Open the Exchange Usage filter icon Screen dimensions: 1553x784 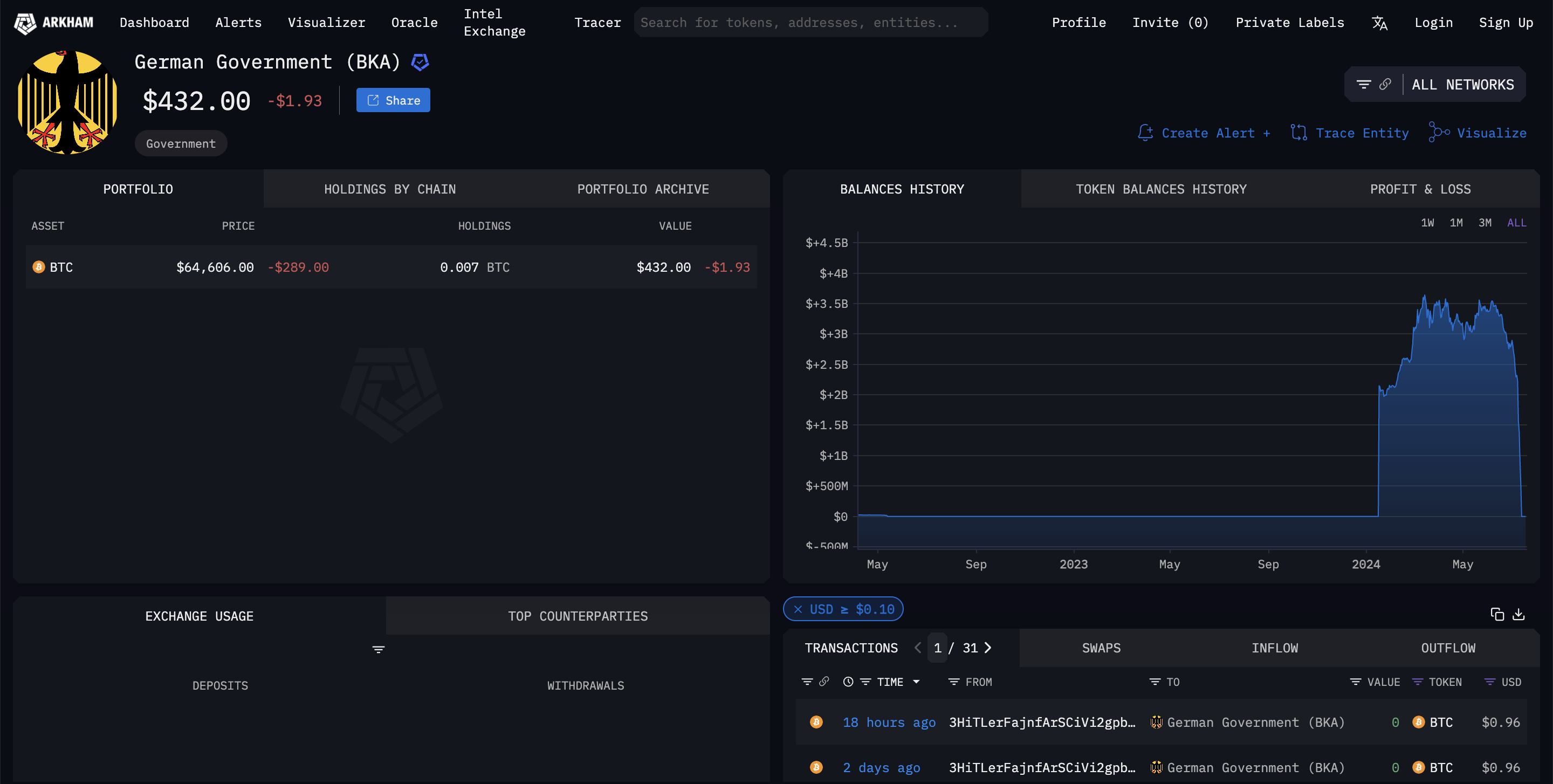[x=378, y=649]
